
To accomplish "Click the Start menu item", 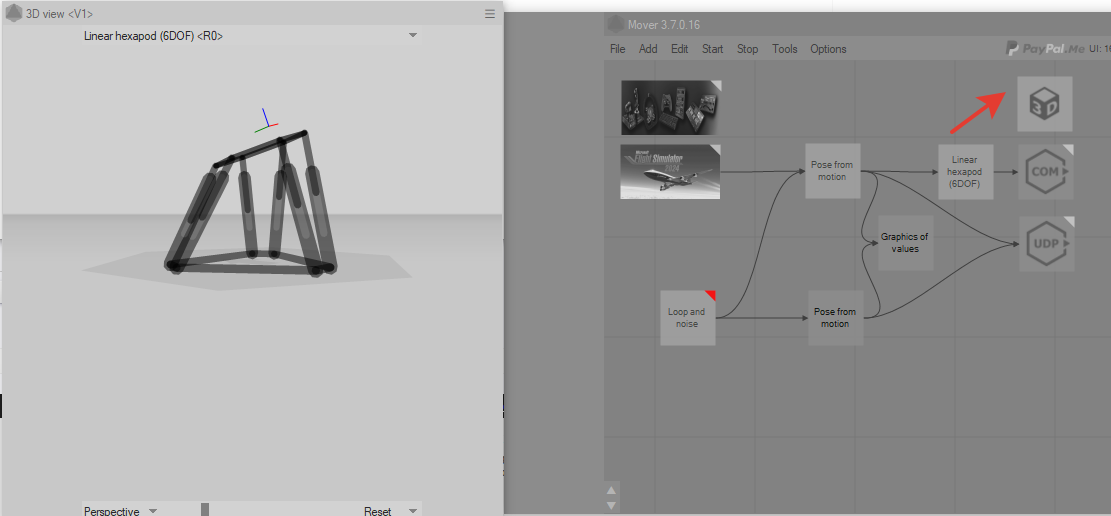I will pyautogui.click(x=712, y=49).
